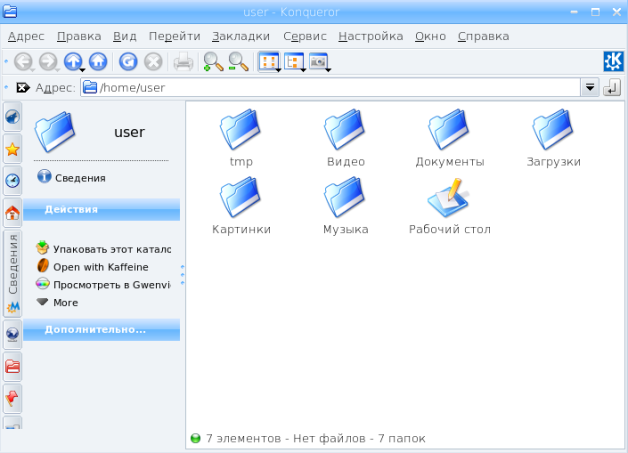
Task: Click the zoom out magnifier icon
Action: pos(238,62)
